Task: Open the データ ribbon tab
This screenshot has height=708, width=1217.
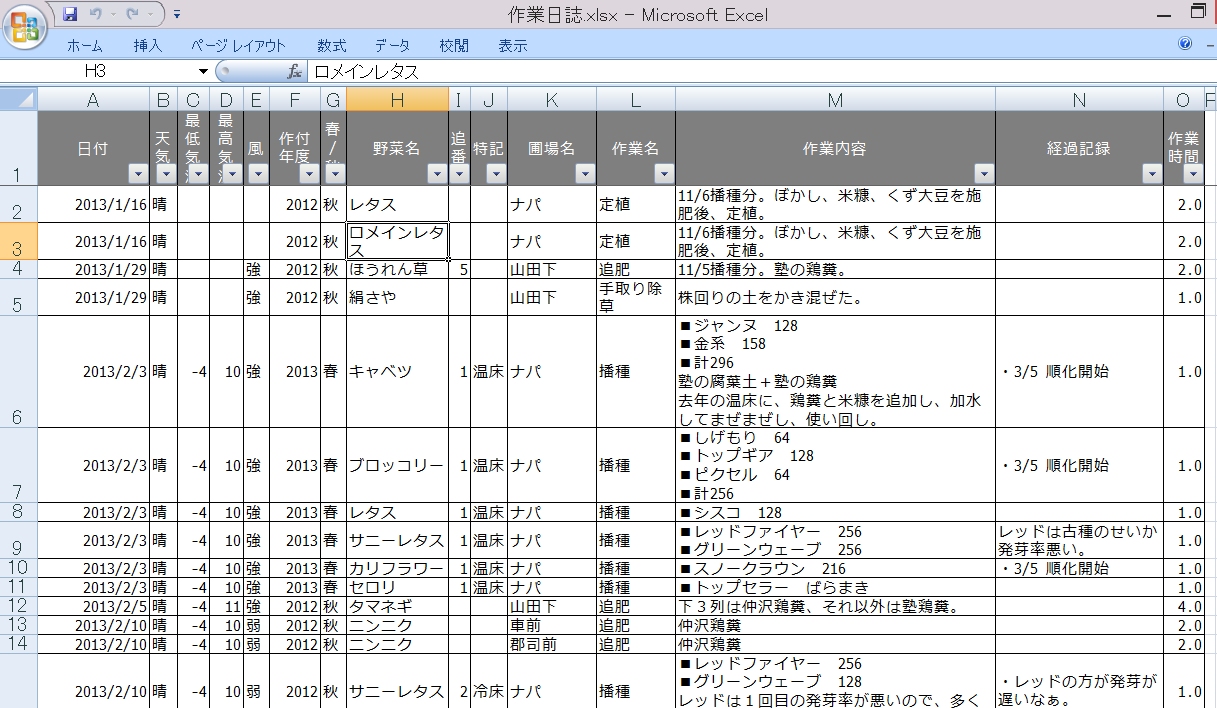Action: 393,45
